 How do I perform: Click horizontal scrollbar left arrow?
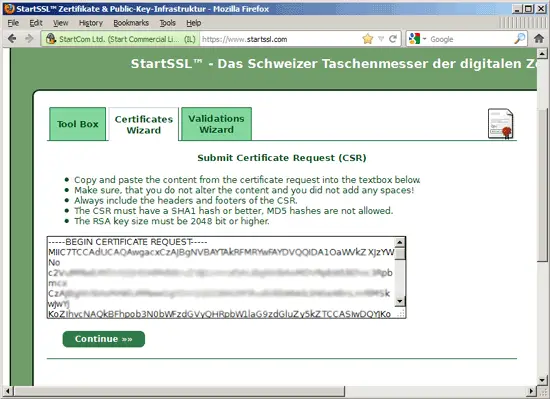click(x=7, y=391)
